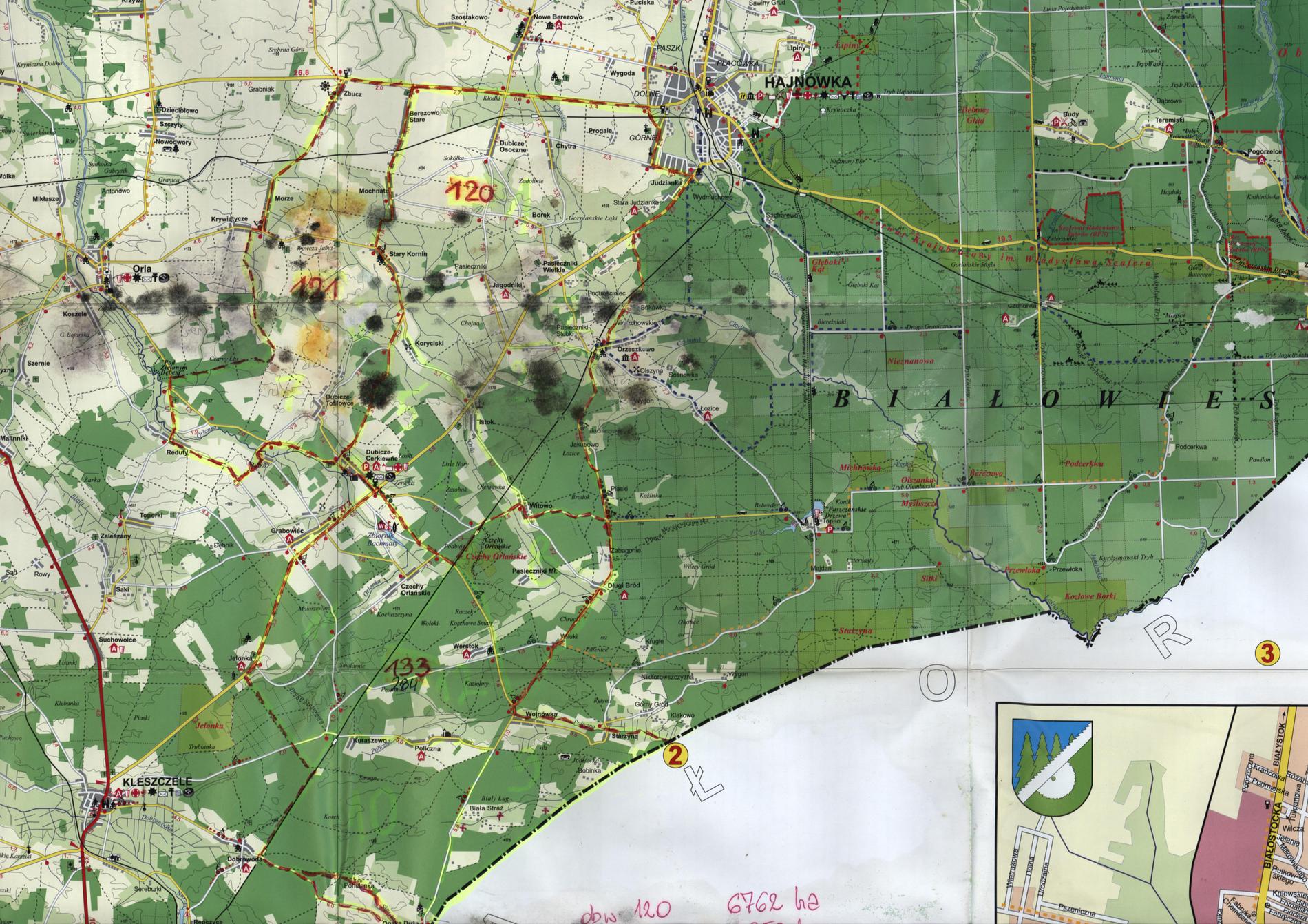
Task: Click the handwritten red number 121
Action: click(315, 286)
